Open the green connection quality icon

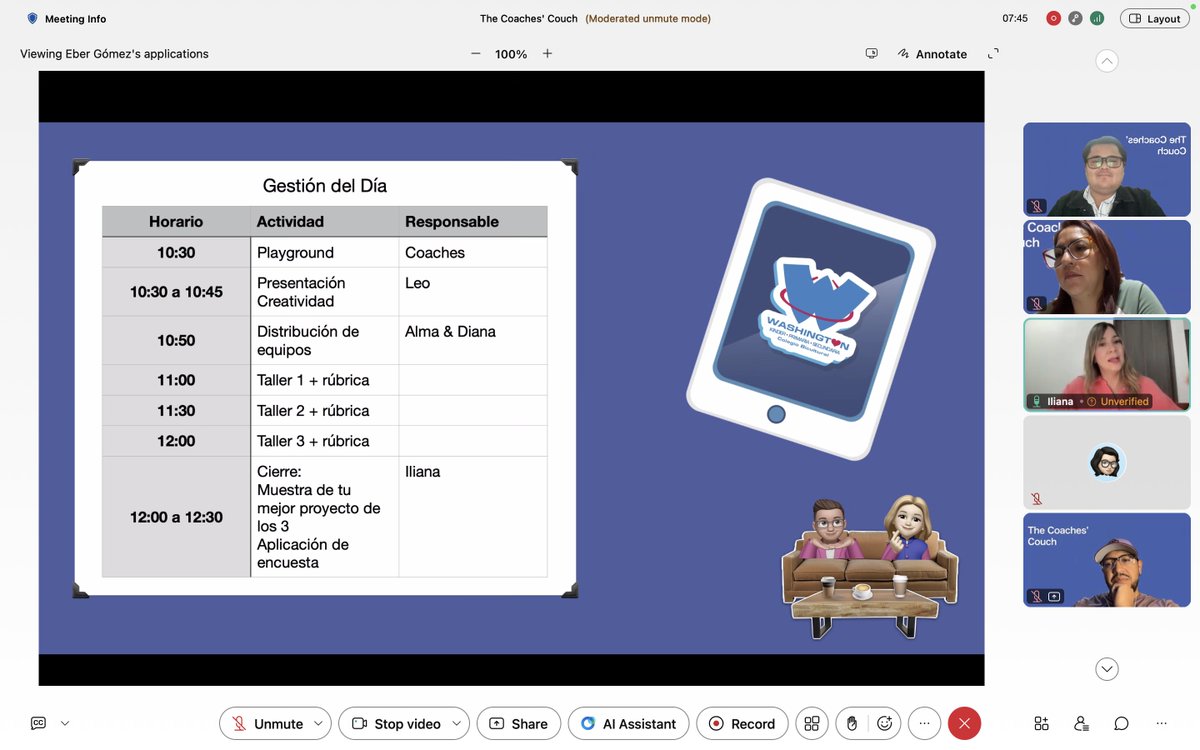(x=1097, y=18)
